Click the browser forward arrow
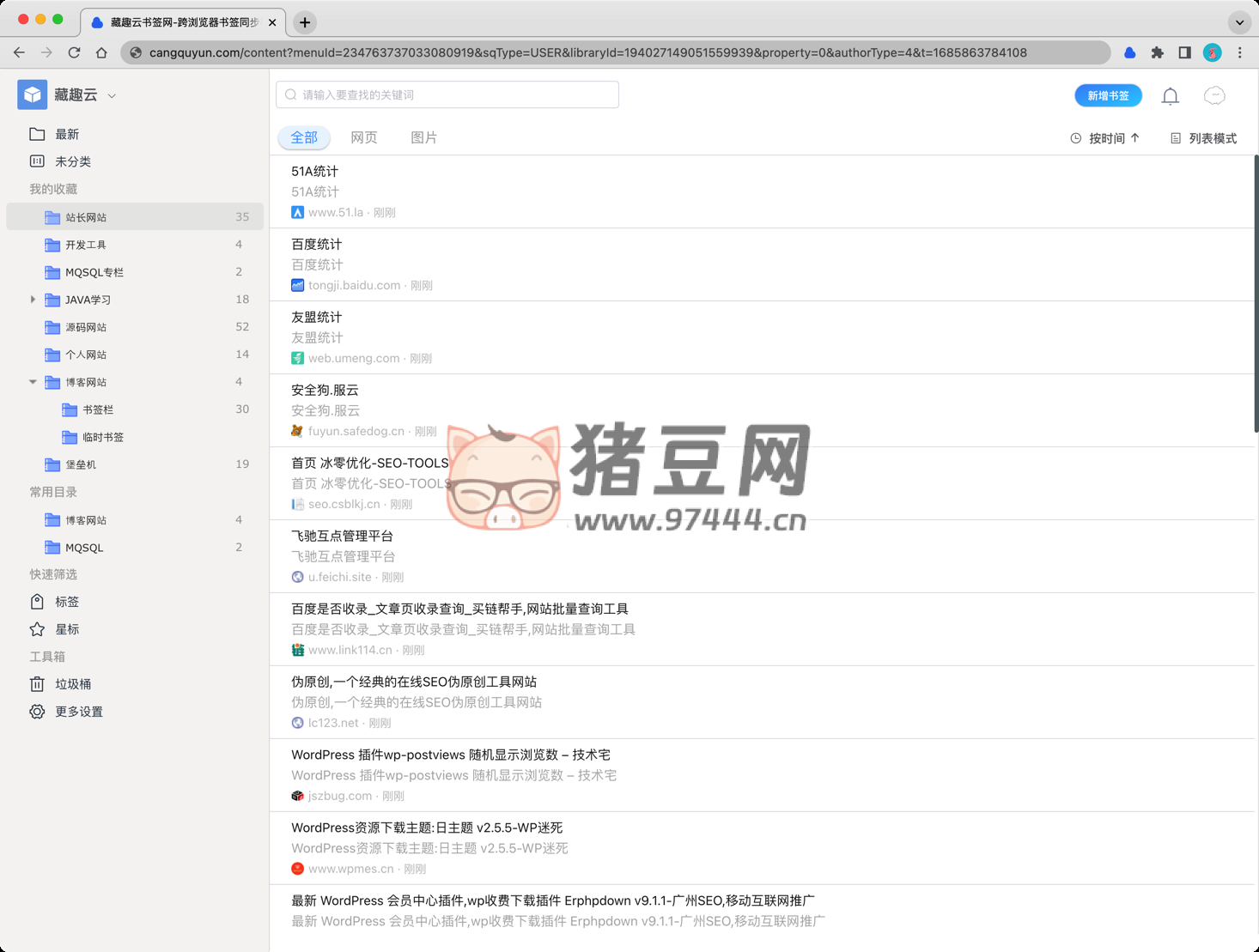The image size is (1259, 952). pyautogui.click(x=46, y=52)
